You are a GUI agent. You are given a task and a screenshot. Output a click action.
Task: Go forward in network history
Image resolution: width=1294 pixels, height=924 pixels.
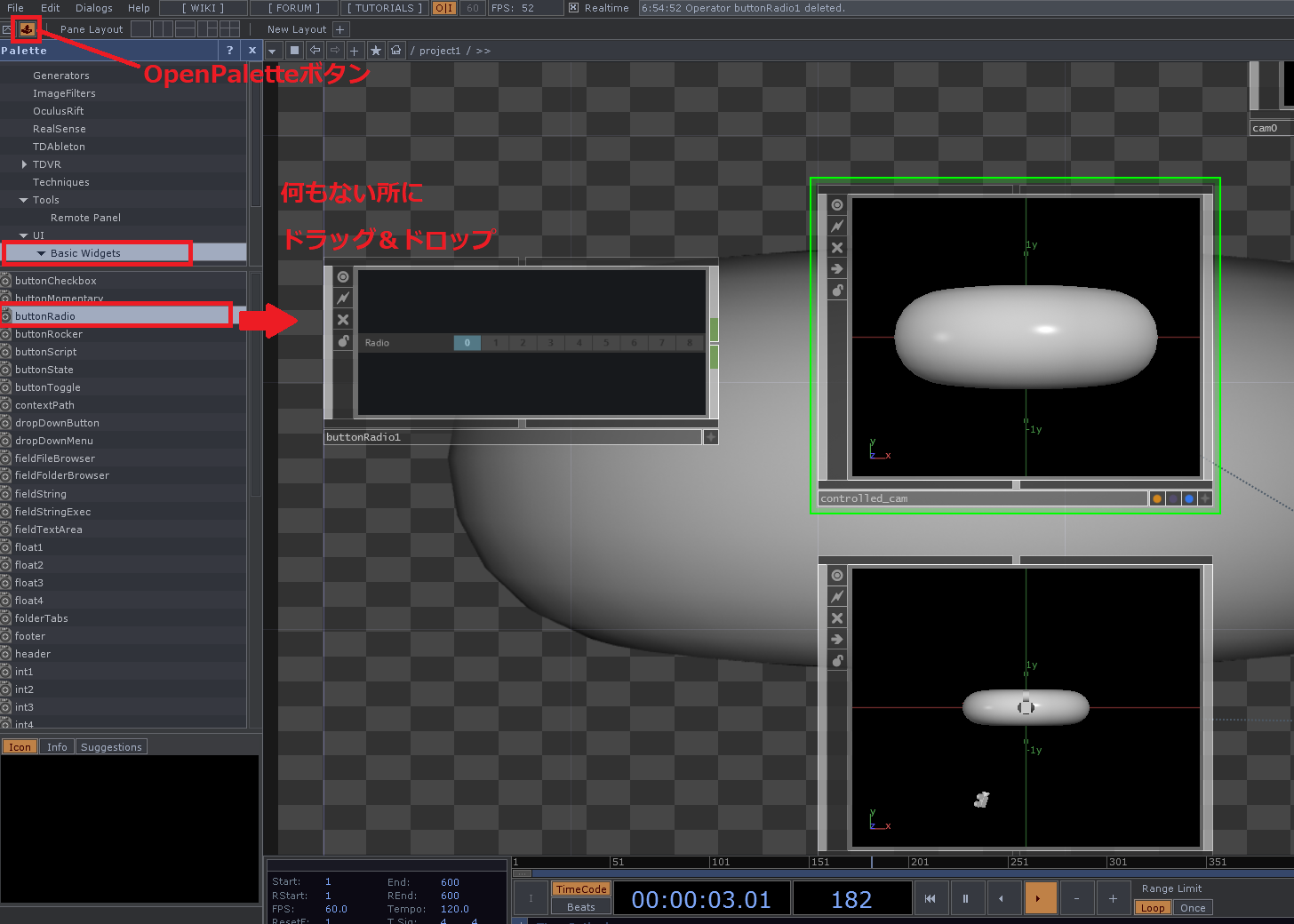click(335, 51)
